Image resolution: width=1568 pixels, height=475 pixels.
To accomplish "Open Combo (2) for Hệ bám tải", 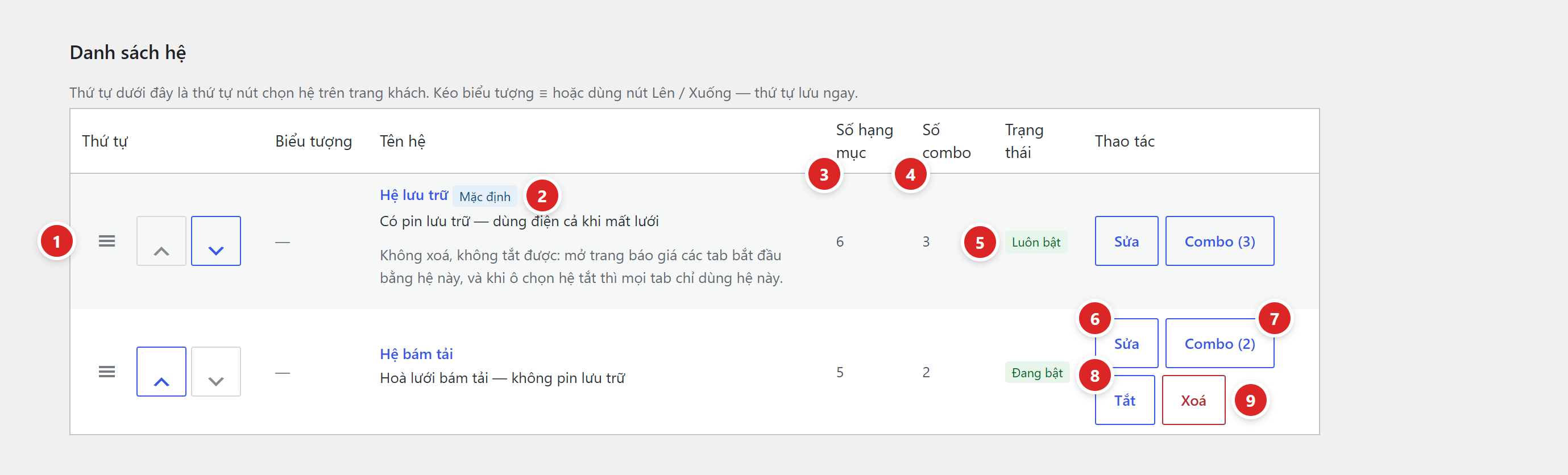I will coord(1220,343).
